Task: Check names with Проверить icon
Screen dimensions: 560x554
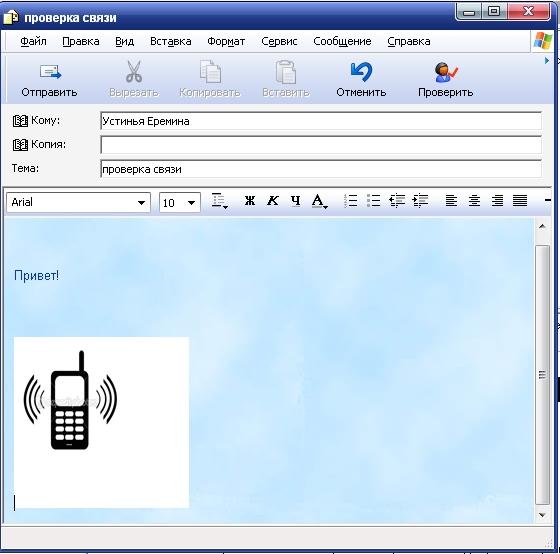Action: [x=446, y=72]
